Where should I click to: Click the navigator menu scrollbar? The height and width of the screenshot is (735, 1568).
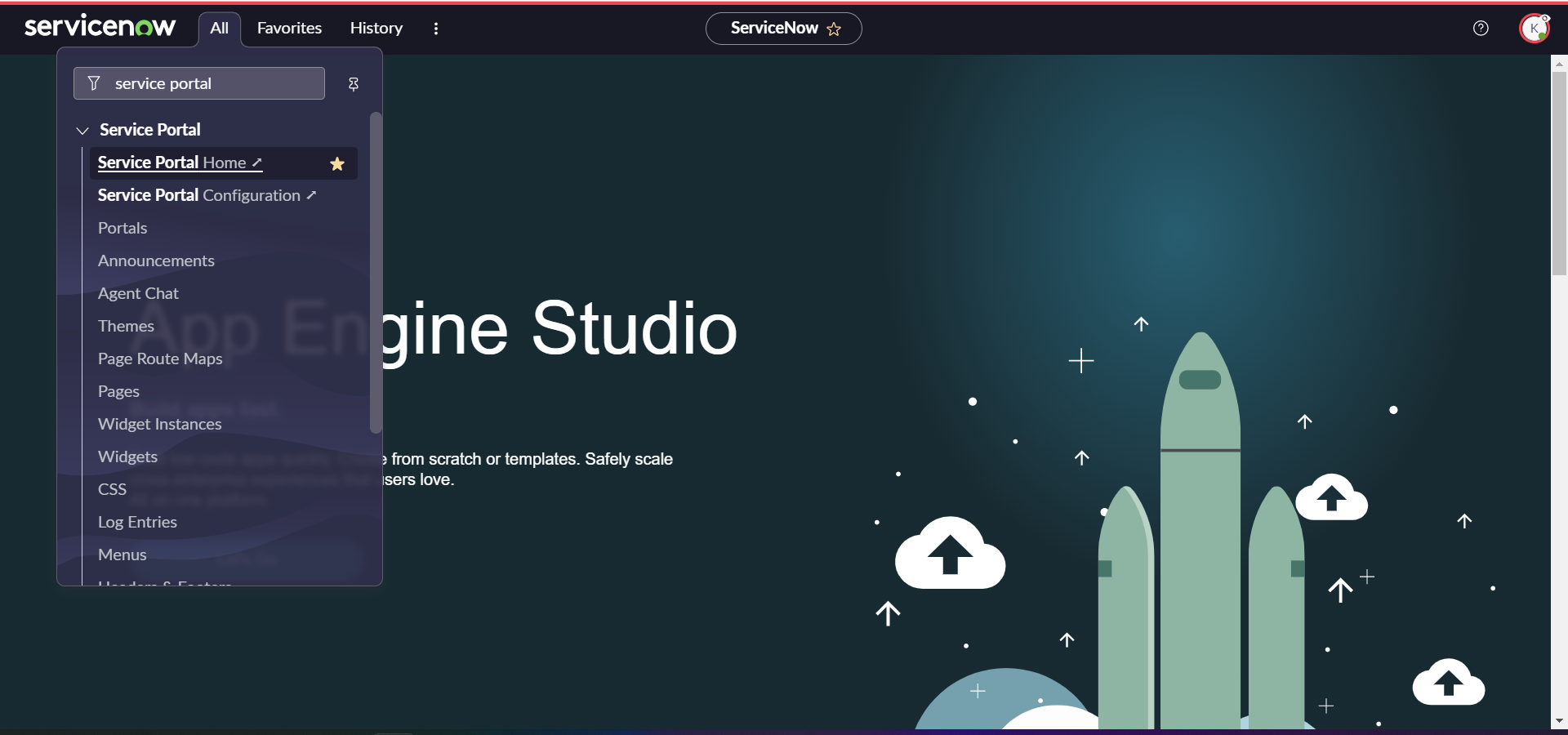376,272
